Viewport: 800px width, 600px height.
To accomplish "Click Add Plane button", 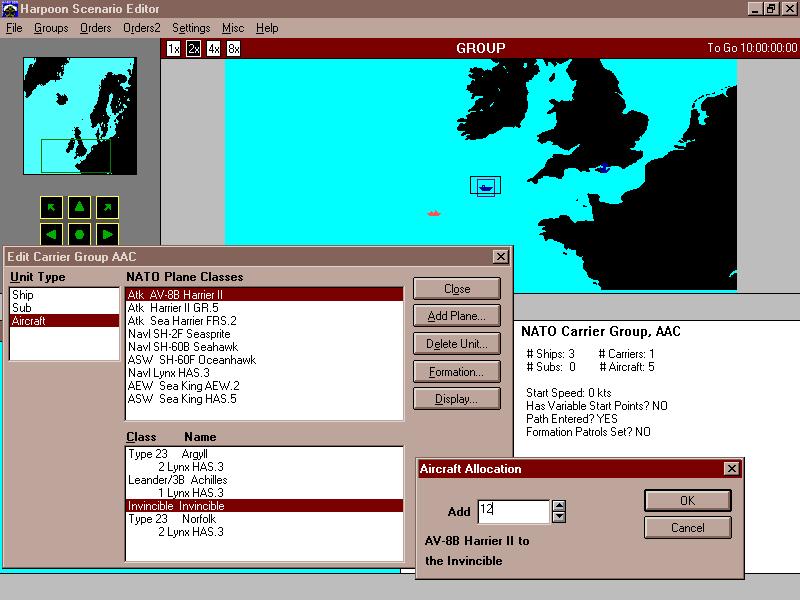I will click(x=457, y=316).
